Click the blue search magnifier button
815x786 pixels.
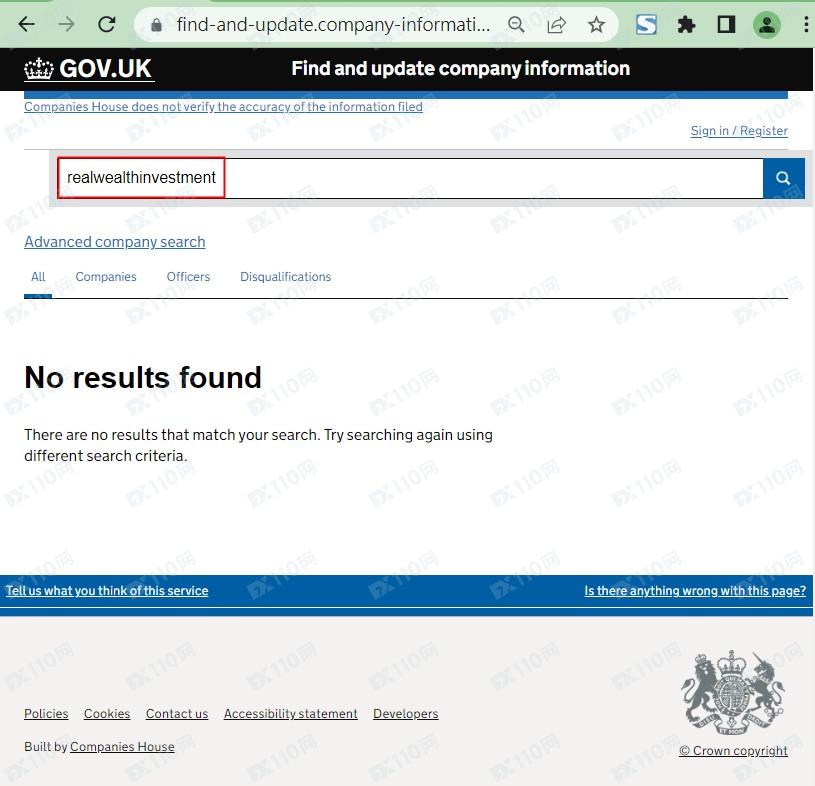coord(783,178)
